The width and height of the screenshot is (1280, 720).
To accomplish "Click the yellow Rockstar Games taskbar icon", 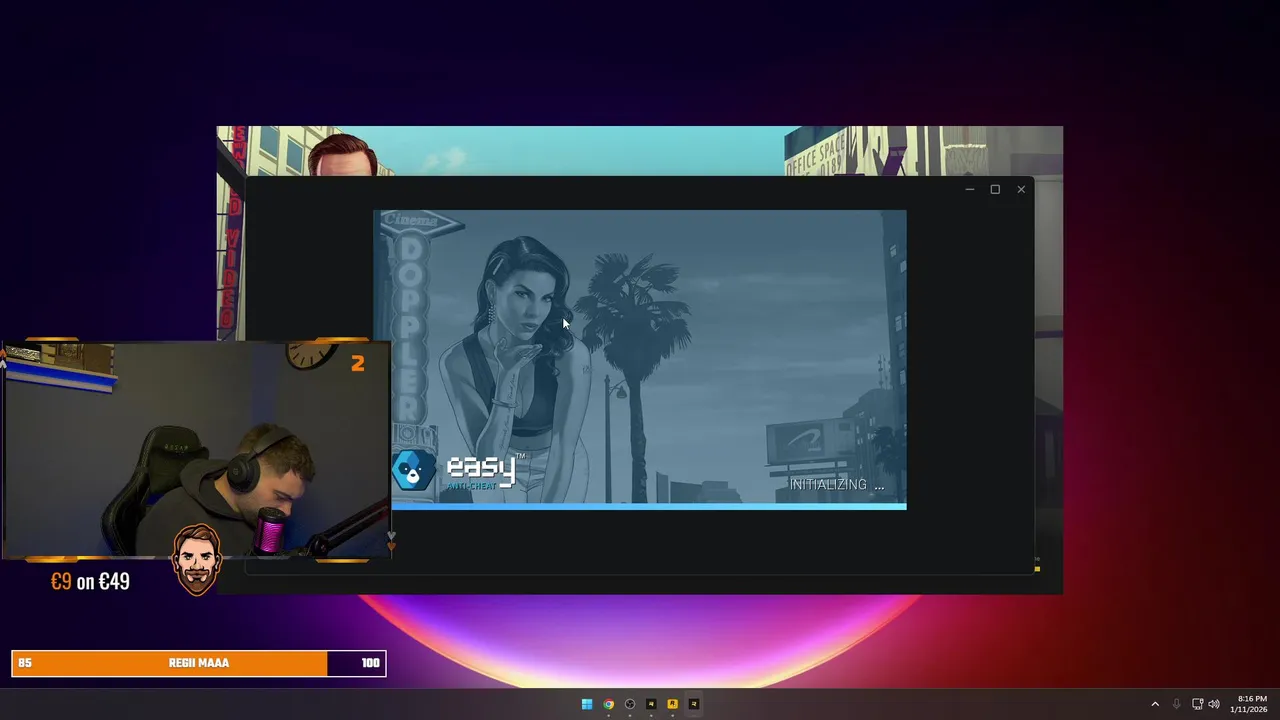I will tap(672, 704).
